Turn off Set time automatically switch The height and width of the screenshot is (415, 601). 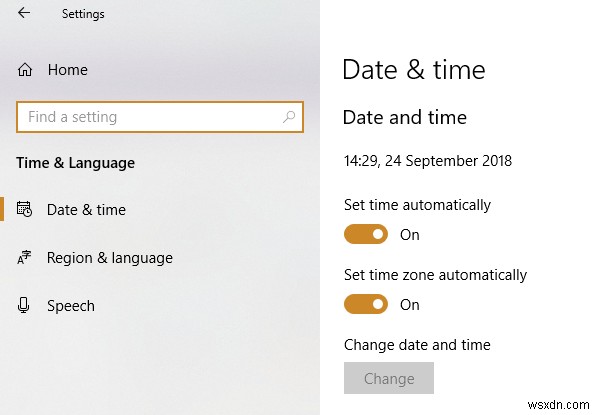click(x=365, y=234)
